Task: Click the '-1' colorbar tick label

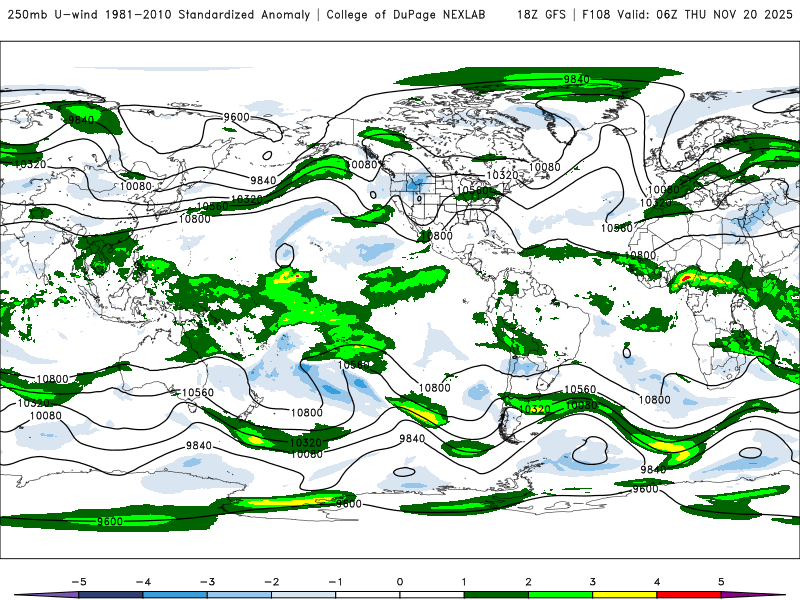Action: 335,582
